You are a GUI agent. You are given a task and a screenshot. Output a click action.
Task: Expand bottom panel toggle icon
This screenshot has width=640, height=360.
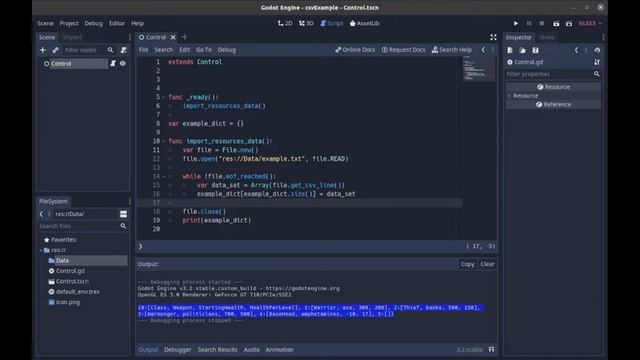[491, 350]
